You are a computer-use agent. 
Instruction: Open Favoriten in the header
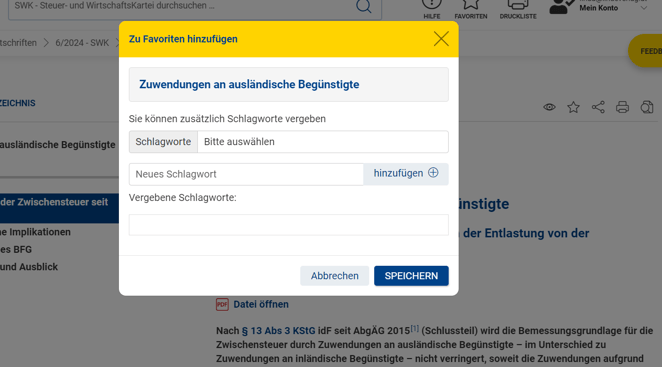coord(471,9)
